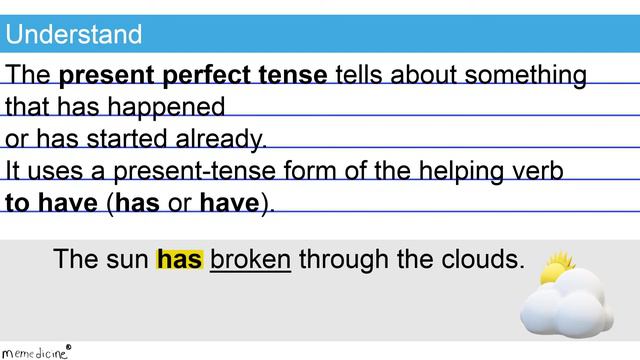640x360 pixels.
Task: Click the bold phrase "present perfect tense"
Action: (193, 76)
